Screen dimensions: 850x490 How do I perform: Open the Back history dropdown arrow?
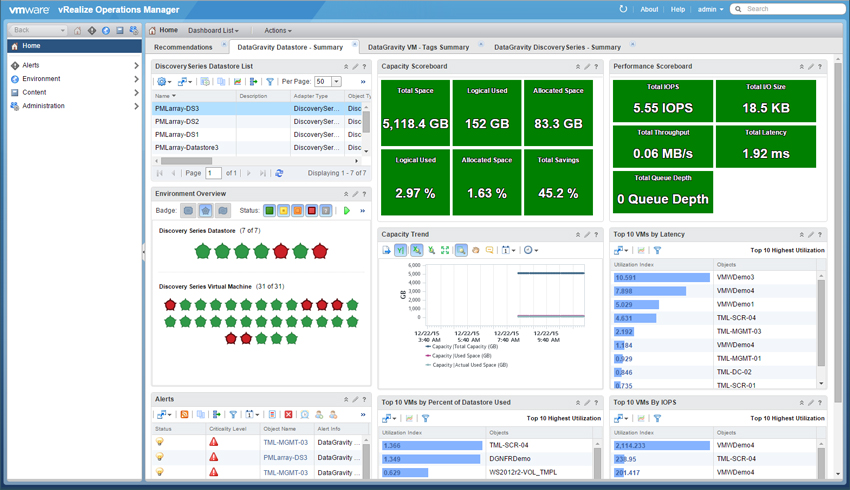63,30
